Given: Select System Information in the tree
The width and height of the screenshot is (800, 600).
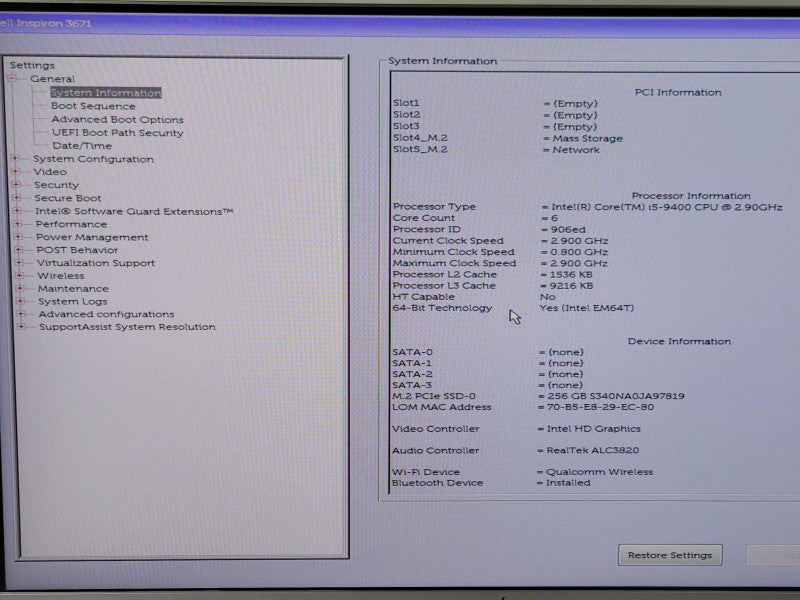Looking at the screenshot, I should pos(106,93).
